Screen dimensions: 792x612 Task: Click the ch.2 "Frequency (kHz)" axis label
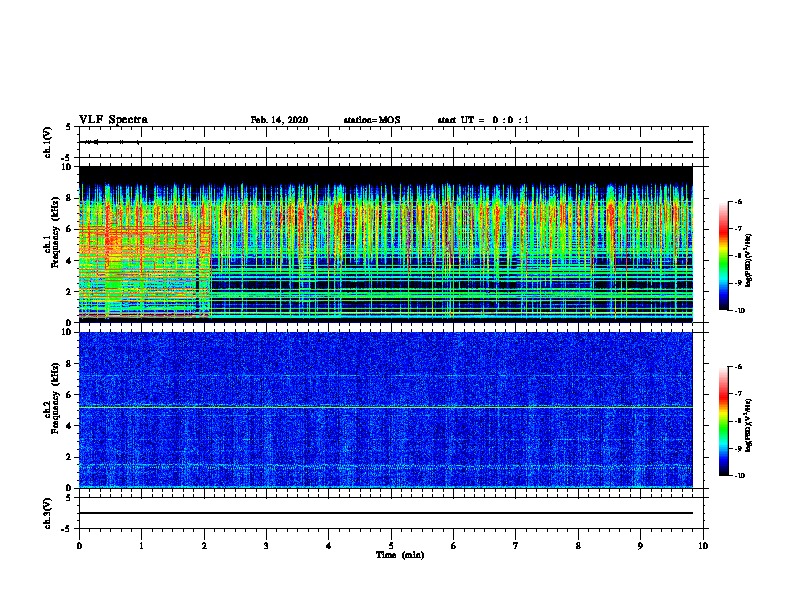tap(55, 397)
